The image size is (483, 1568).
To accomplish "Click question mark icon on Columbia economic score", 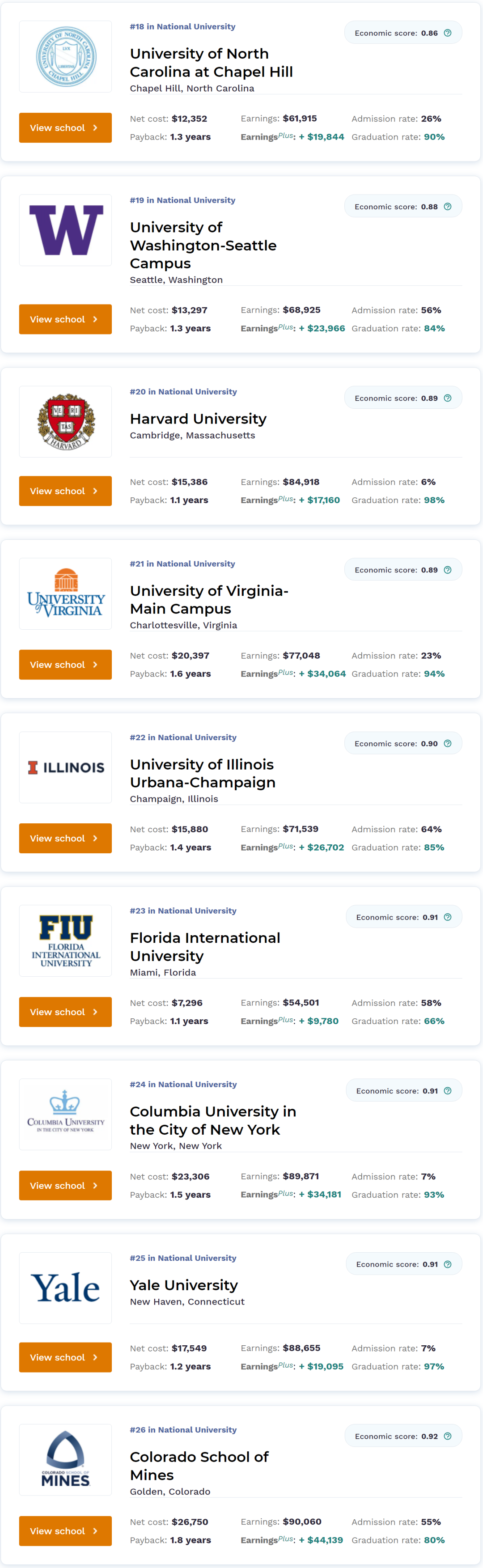I will tap(448, 1090).
